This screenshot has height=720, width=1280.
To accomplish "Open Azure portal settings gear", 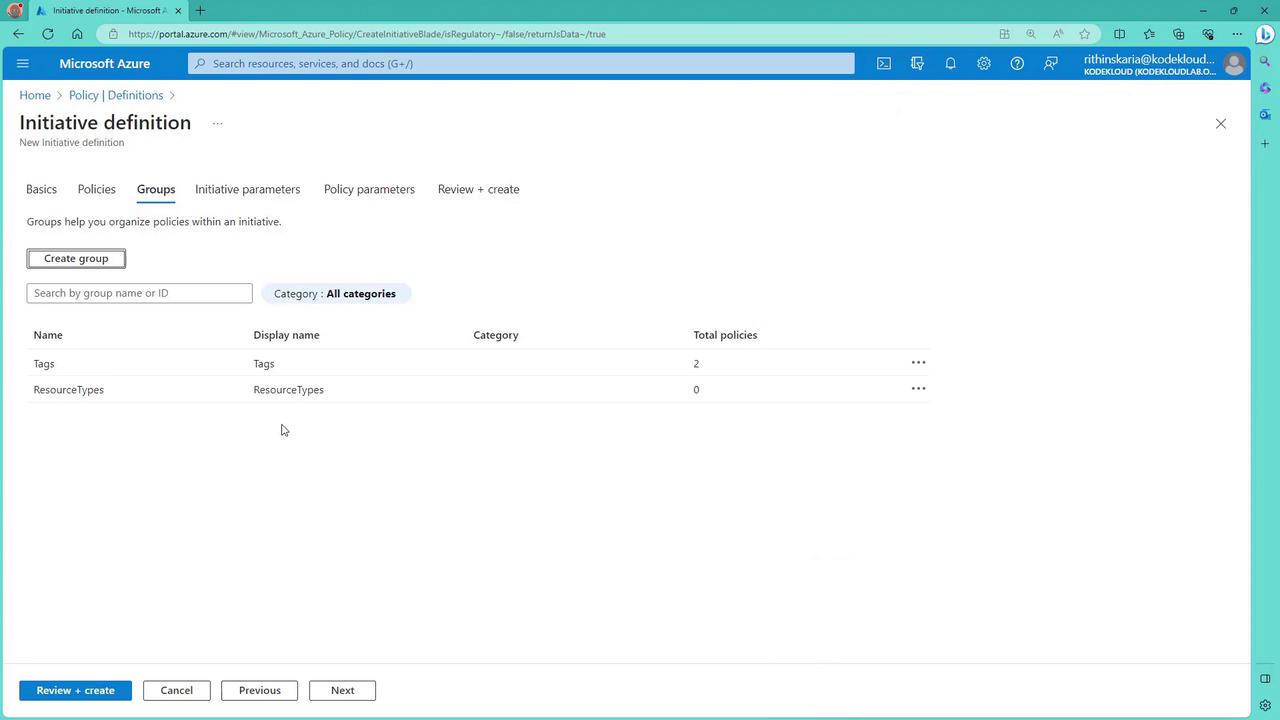I will [984, 63].
